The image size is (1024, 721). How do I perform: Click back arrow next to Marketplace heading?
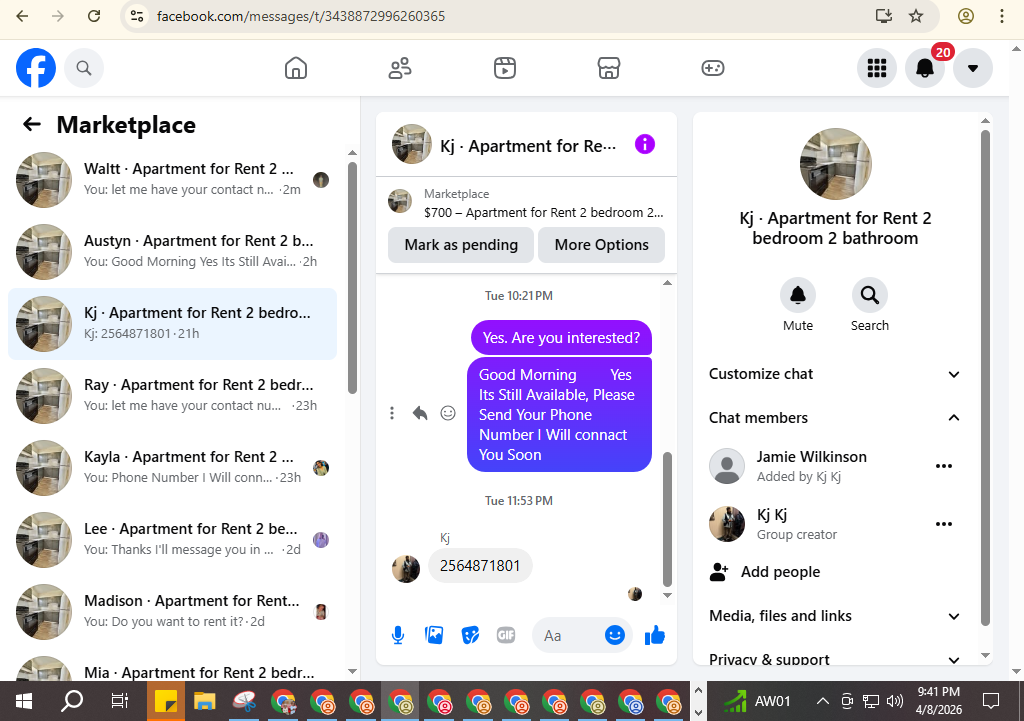pos(31,124)
